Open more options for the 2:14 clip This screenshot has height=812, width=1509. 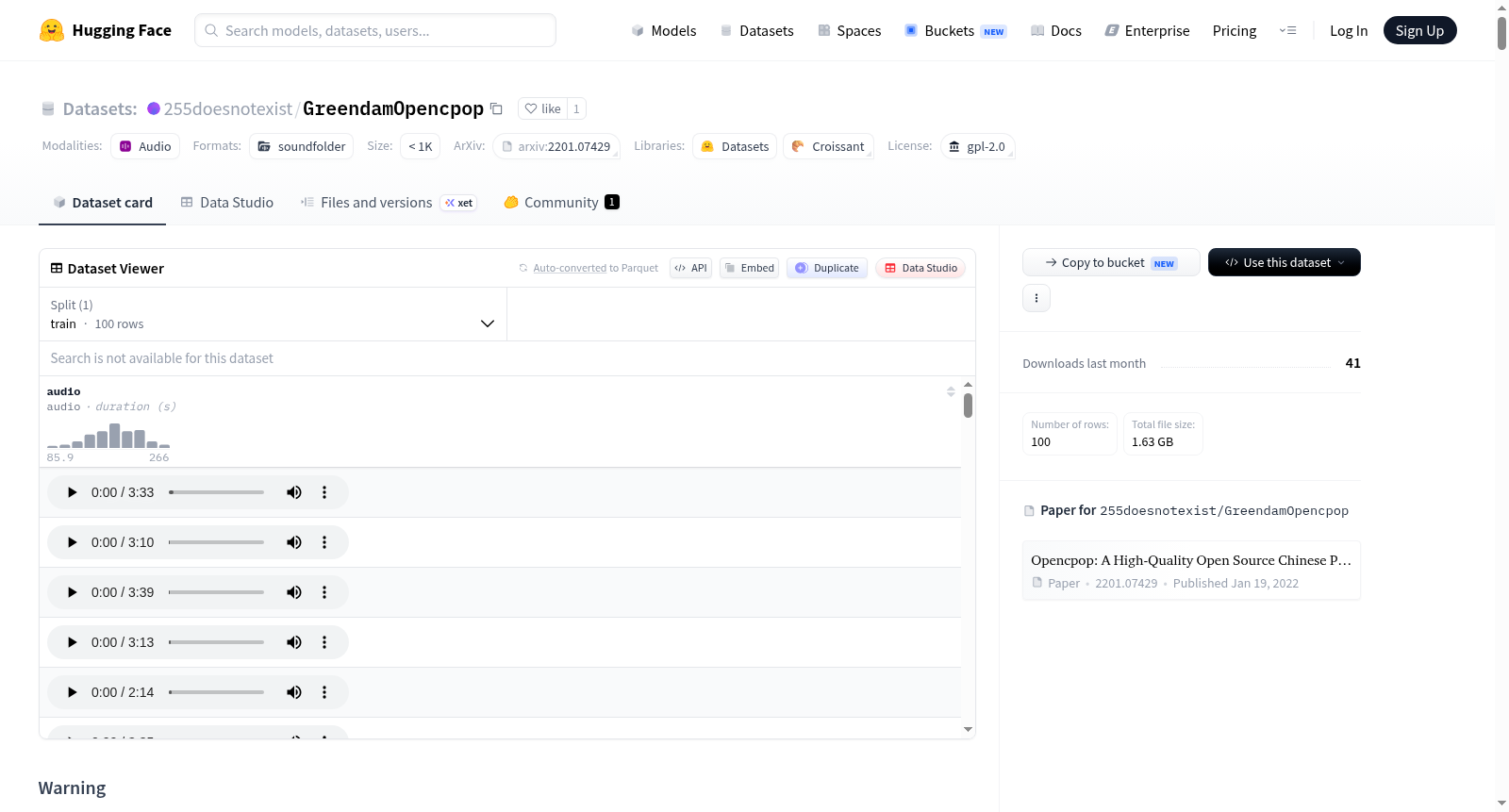[x=324, y=692]
